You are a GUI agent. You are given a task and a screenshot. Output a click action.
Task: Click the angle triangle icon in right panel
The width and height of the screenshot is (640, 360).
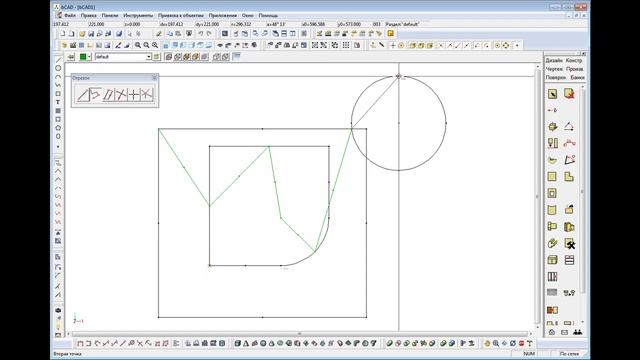pyautogui.click(x=569, y=127)
